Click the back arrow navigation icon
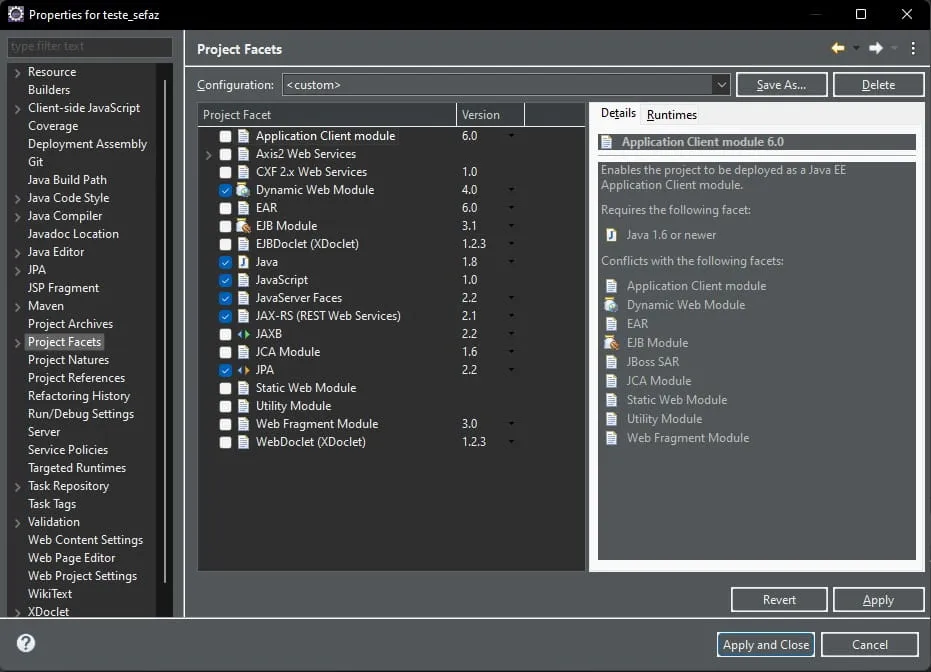The image size is (931, 672). click(x=838, y=48)
